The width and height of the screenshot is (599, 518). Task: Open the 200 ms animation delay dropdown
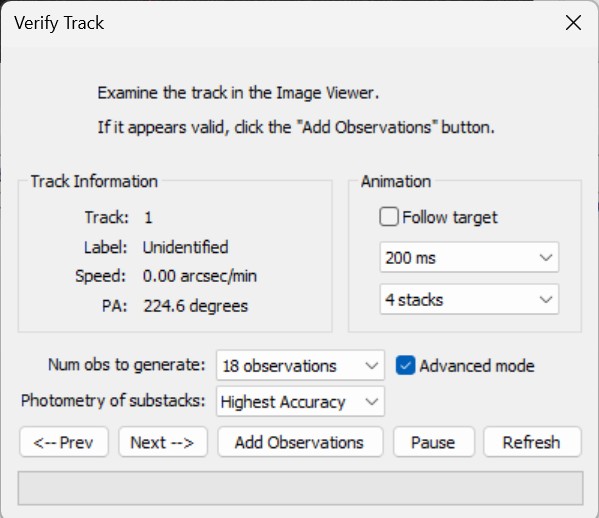(x=469, y=257)
